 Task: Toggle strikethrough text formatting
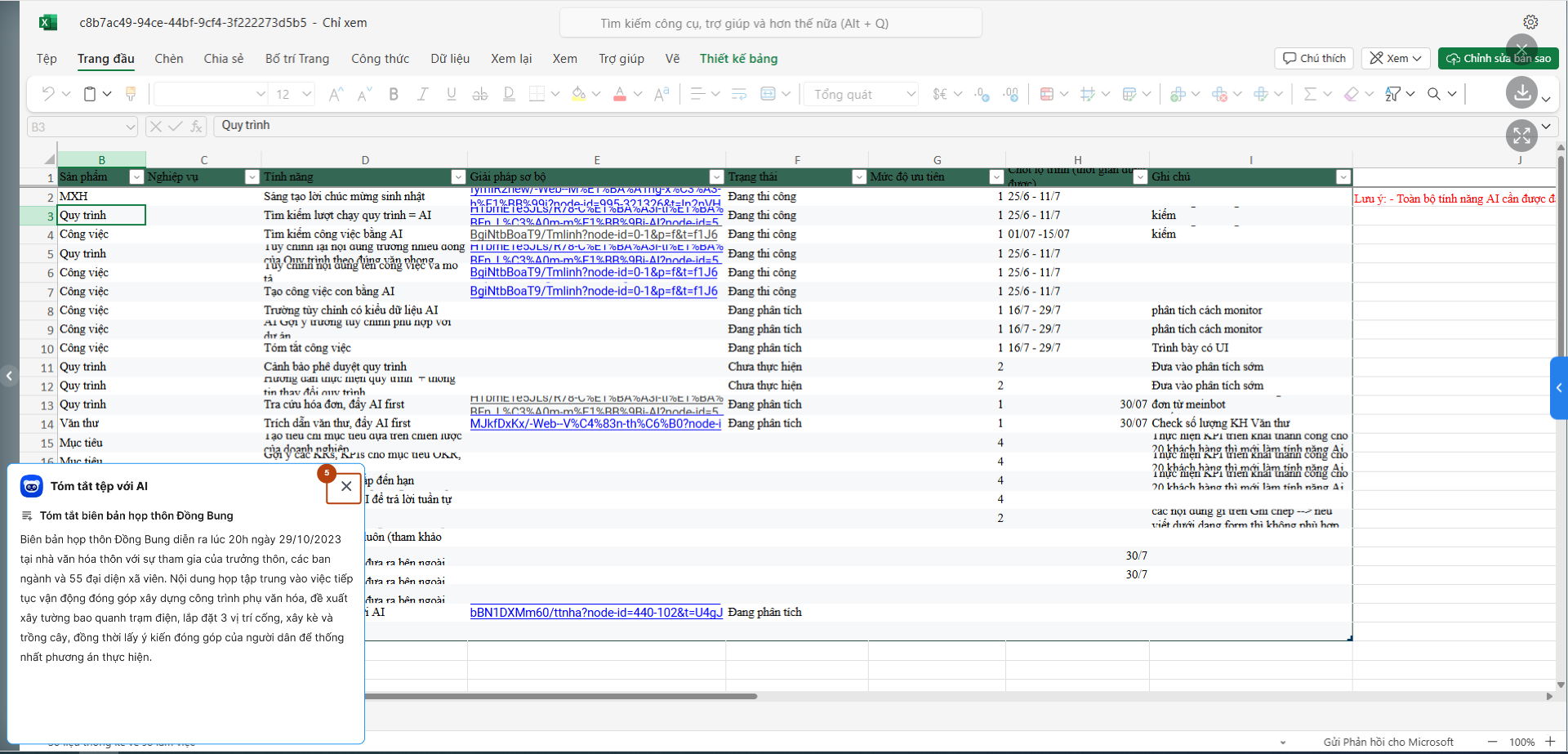(480, 95)
